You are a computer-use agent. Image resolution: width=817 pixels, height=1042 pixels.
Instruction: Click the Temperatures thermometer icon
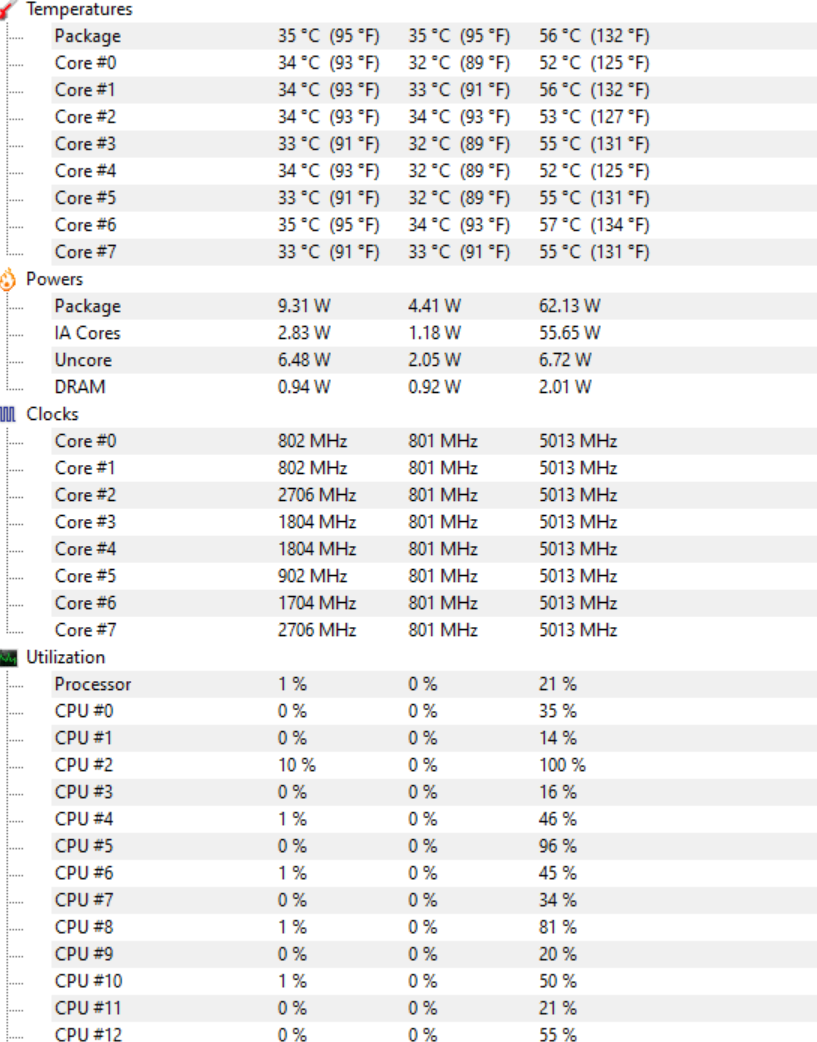pos(8,9)
